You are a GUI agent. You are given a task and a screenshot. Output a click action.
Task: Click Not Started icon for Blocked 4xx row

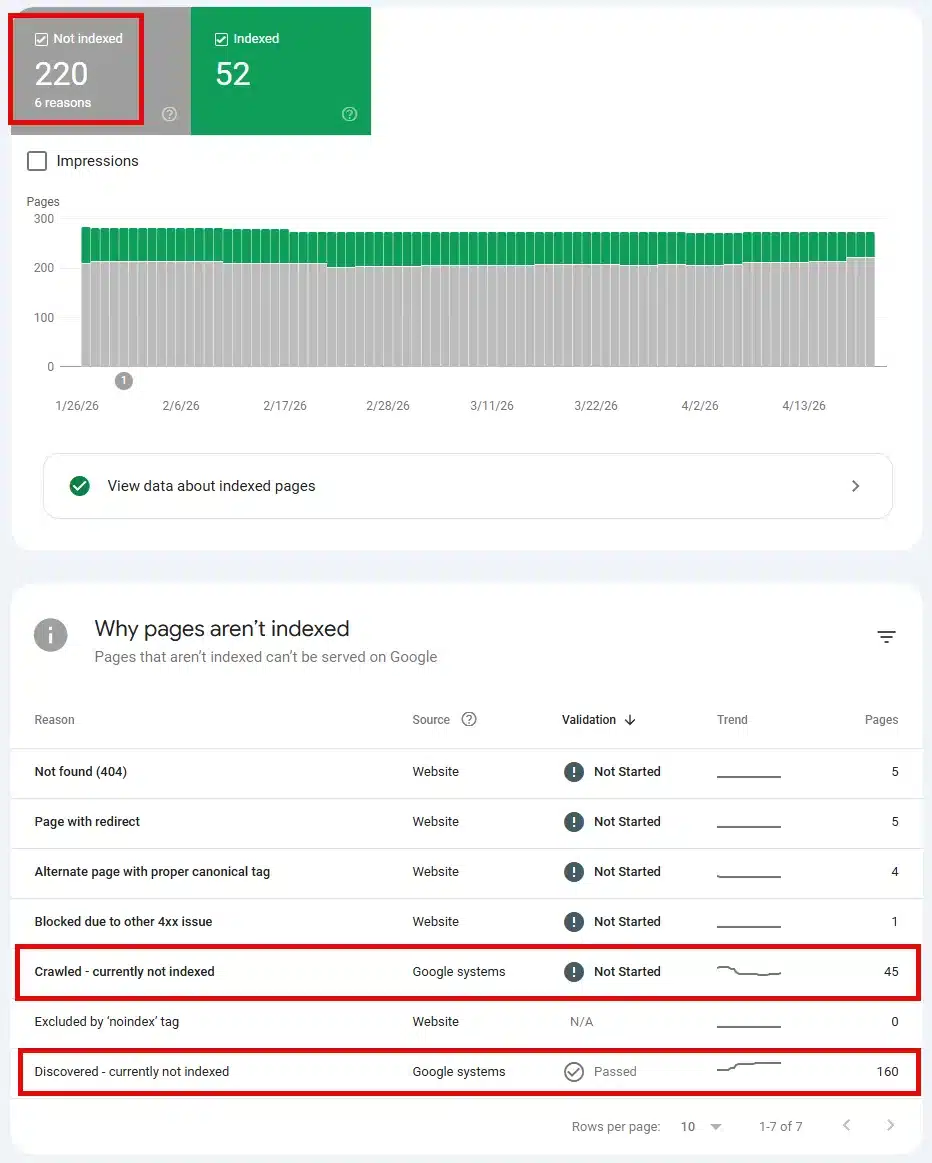coord(574,921)
